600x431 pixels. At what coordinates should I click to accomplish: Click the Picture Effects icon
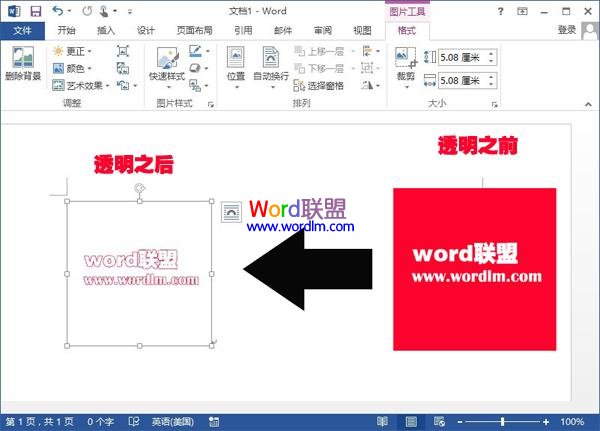click(x=195, y=69)
